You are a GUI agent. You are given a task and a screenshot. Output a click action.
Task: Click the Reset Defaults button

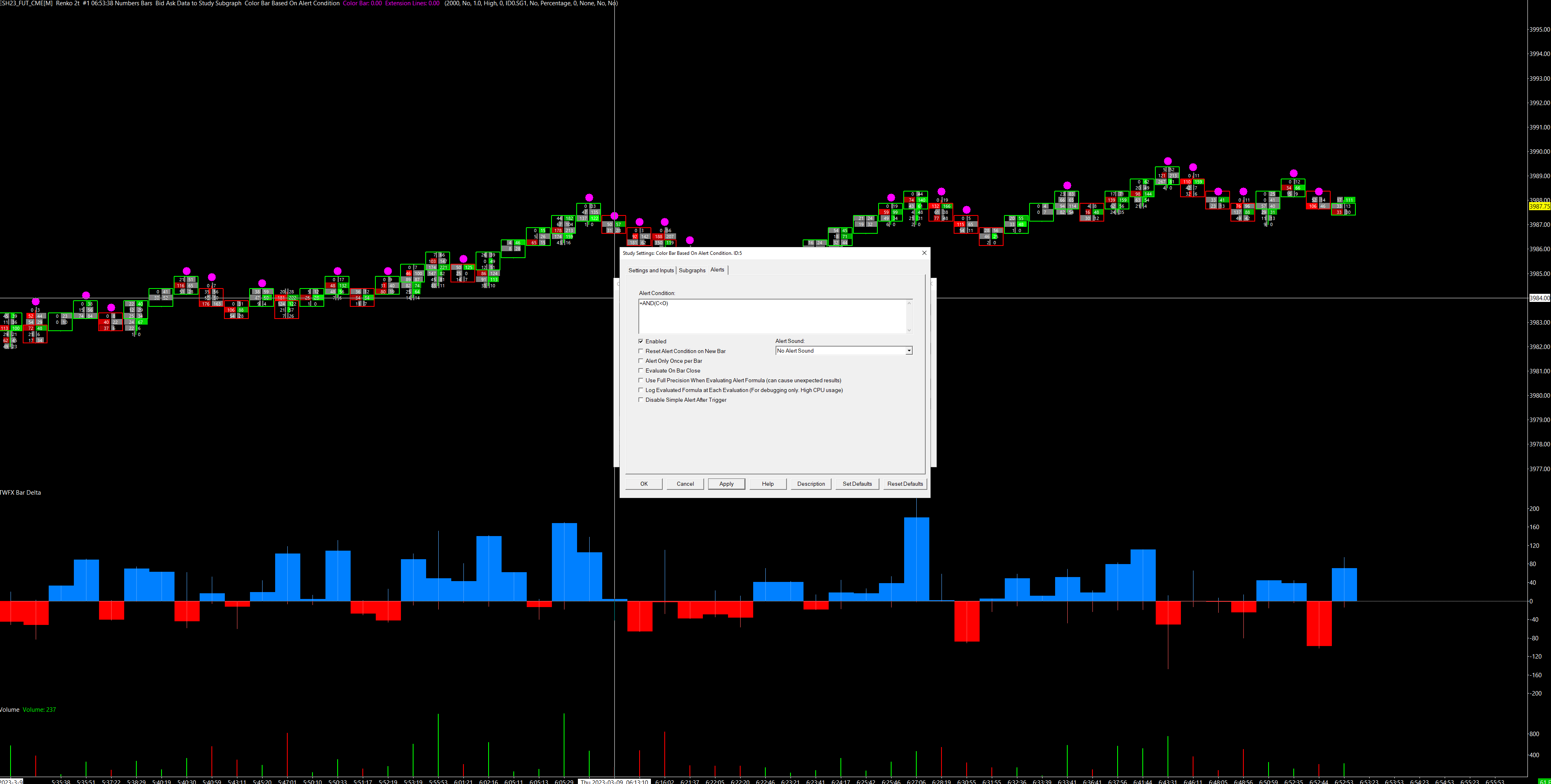pos(905,484)
